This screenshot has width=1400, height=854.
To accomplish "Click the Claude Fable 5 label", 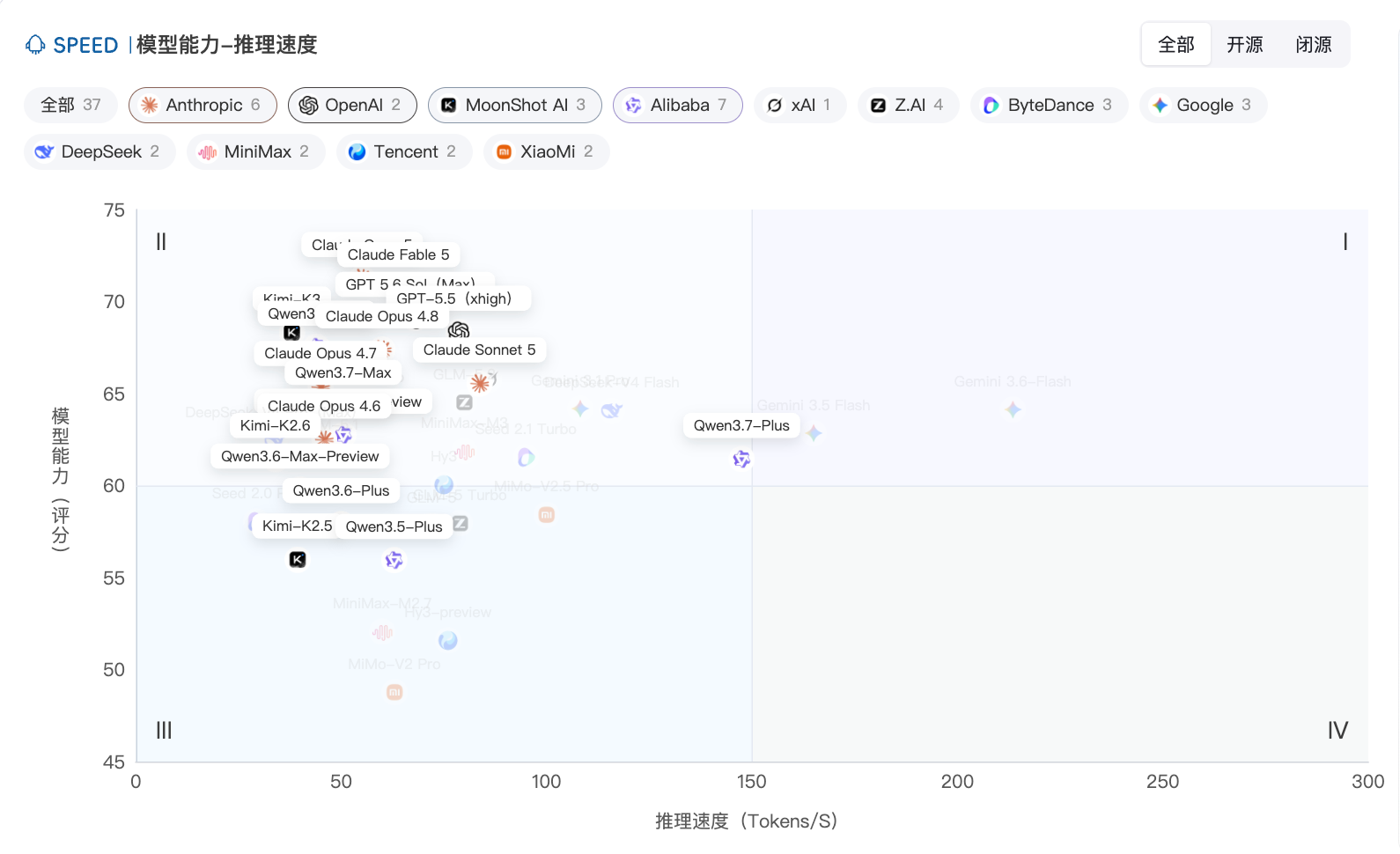I will coord(399,254).
